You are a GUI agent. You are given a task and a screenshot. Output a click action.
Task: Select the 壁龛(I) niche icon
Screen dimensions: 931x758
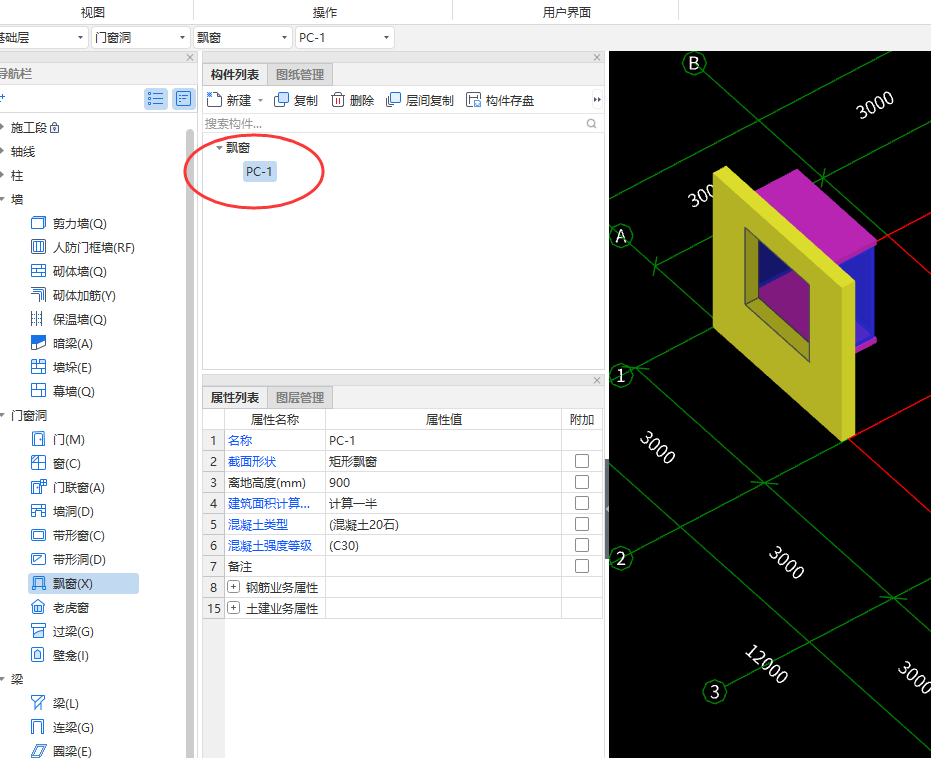38,655
